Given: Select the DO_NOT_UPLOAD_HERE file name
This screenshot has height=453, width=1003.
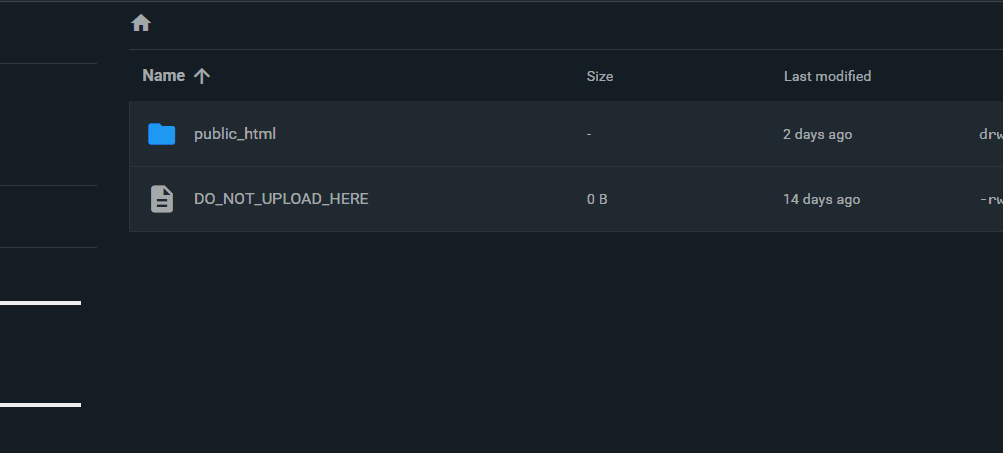Looking at the screenshot, I should [281, 199].
